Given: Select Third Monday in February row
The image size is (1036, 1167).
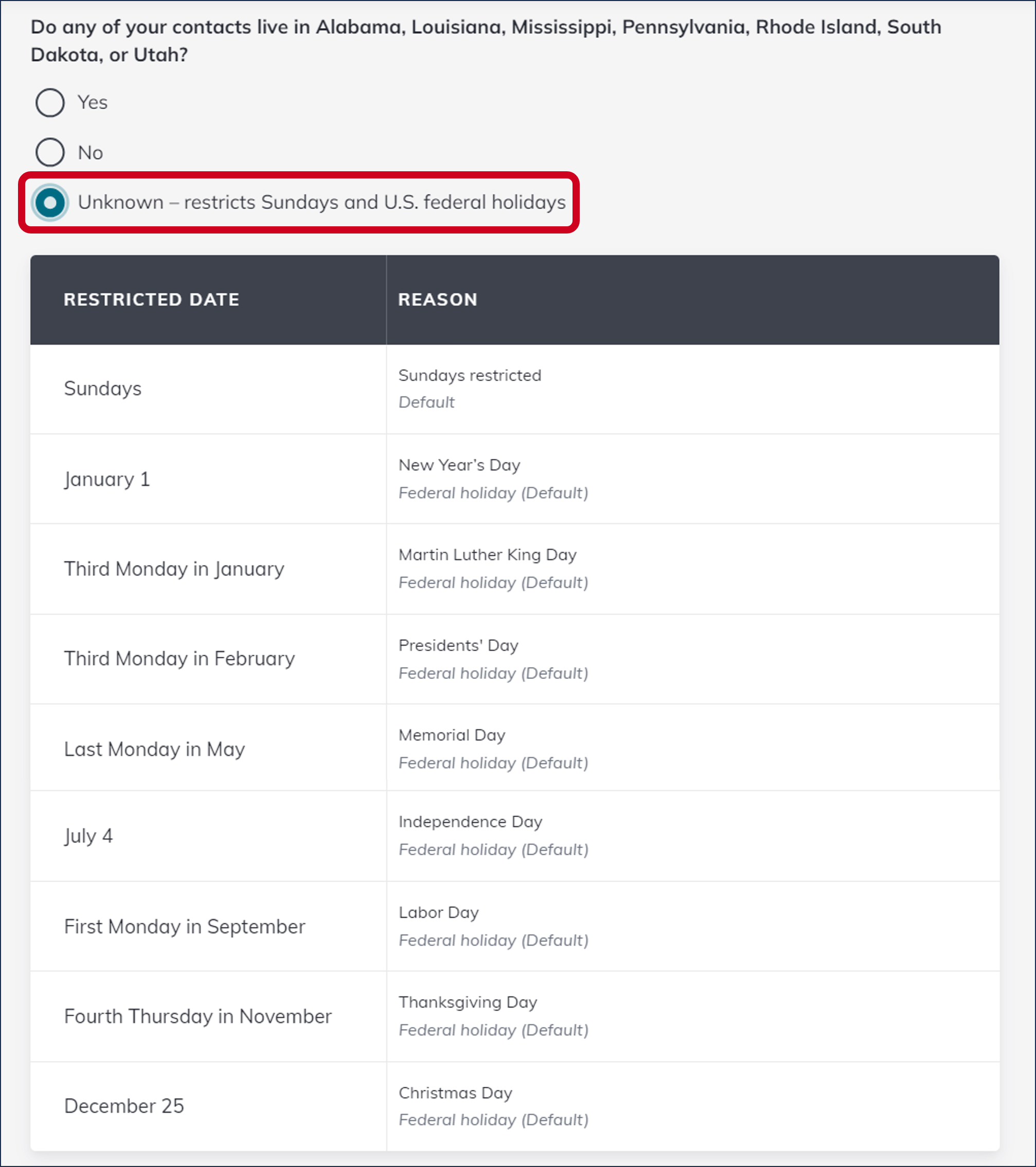Looking at the screenshot, I should point(180,659).
